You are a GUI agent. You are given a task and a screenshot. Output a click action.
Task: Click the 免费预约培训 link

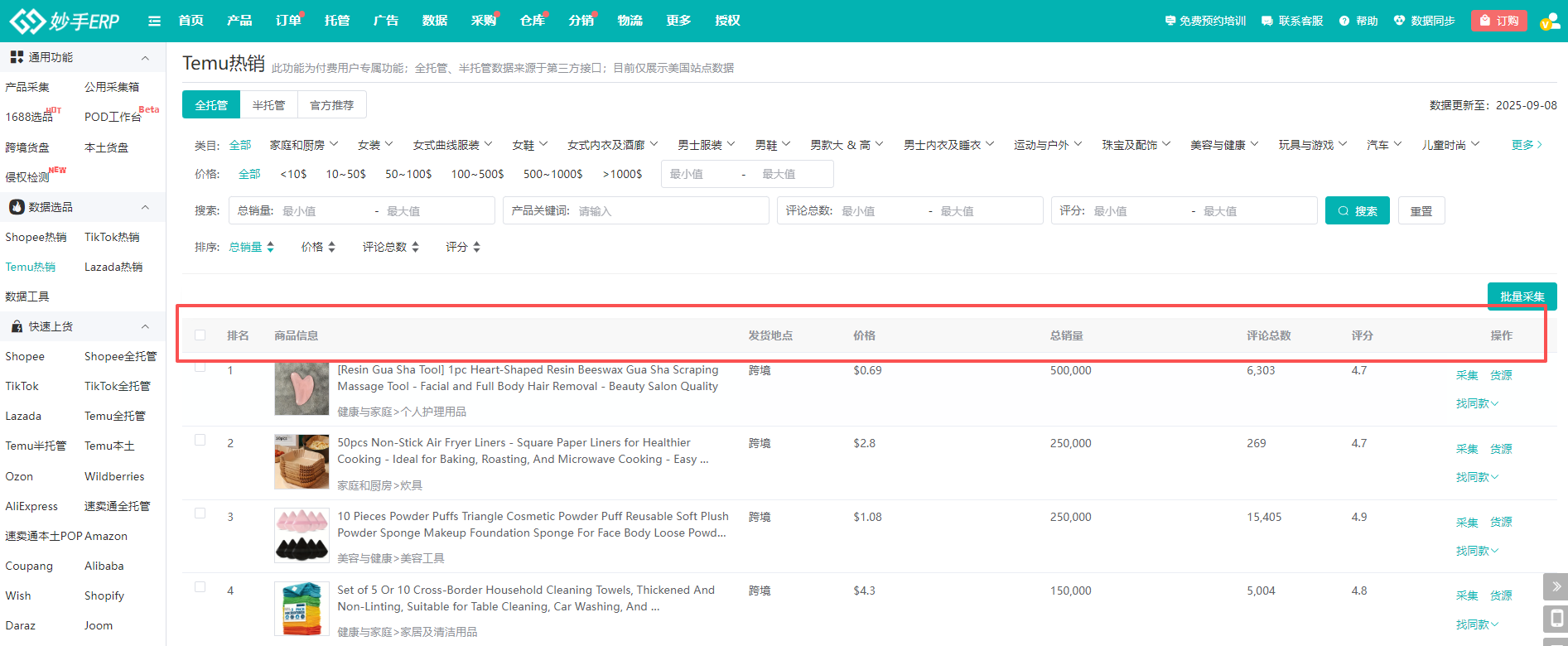(1205, 21)
